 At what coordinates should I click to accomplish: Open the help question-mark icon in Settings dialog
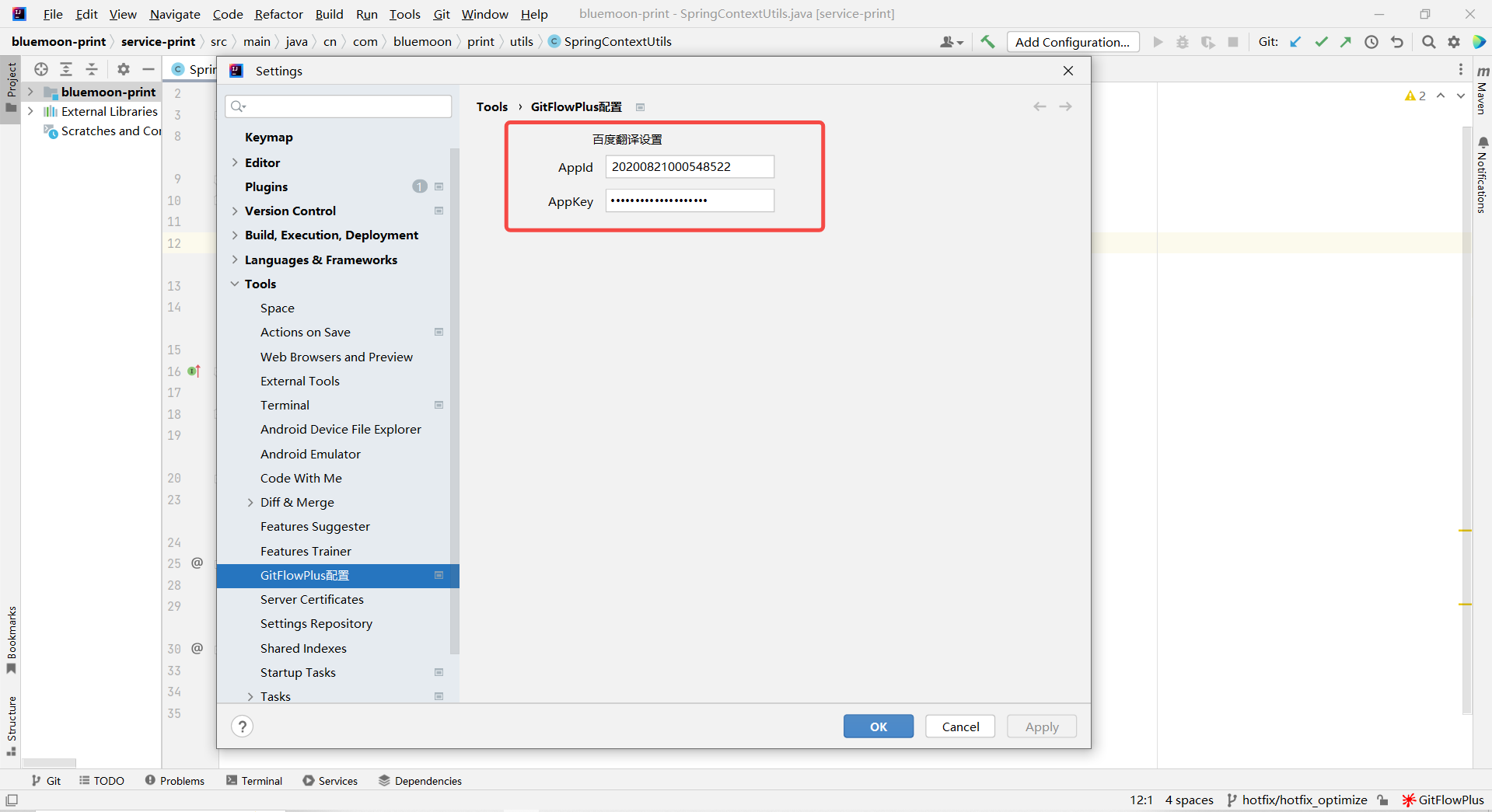click(x=242, y=726)
